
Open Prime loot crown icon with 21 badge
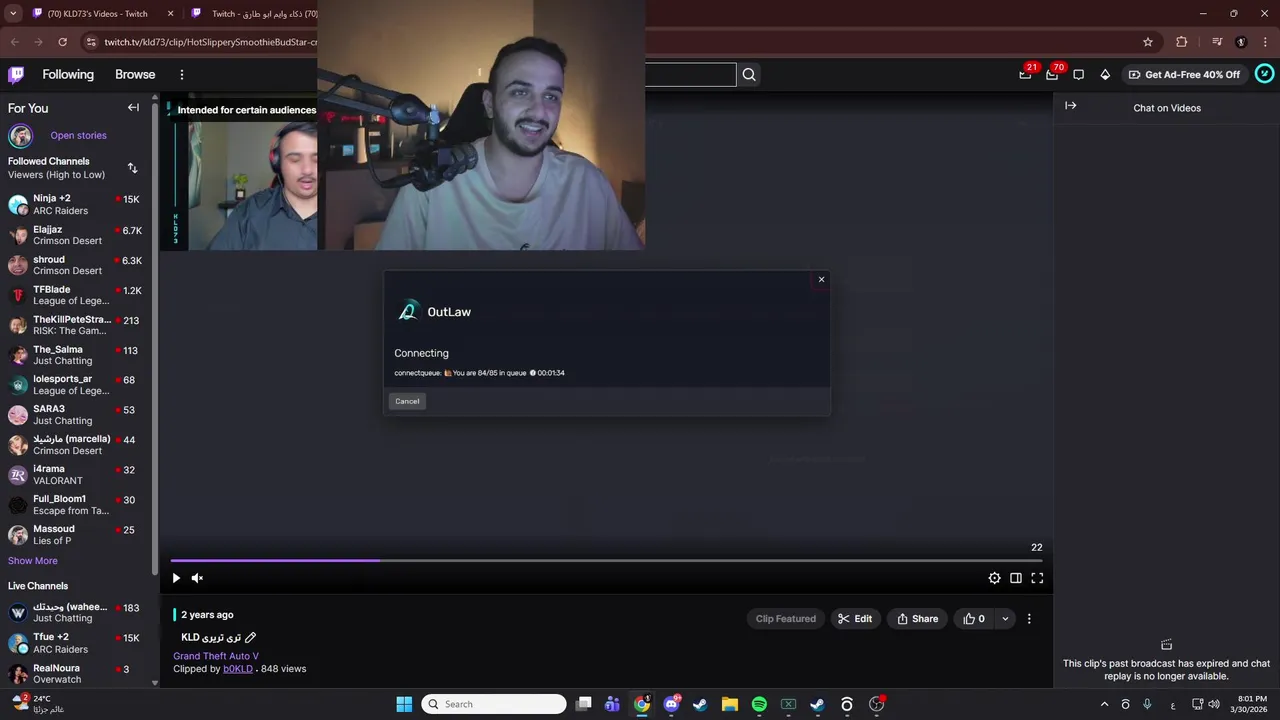(x=1025, y=74)
